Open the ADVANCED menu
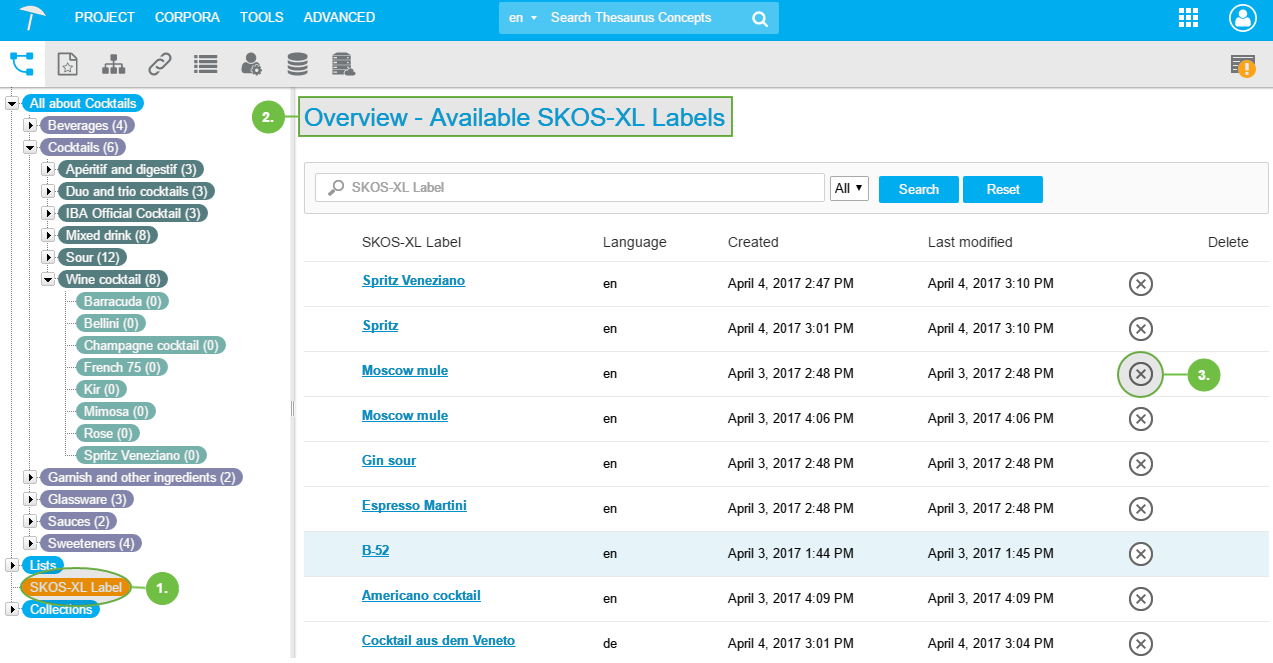This screenshot has height=663, width=1273. coord(339,18)
